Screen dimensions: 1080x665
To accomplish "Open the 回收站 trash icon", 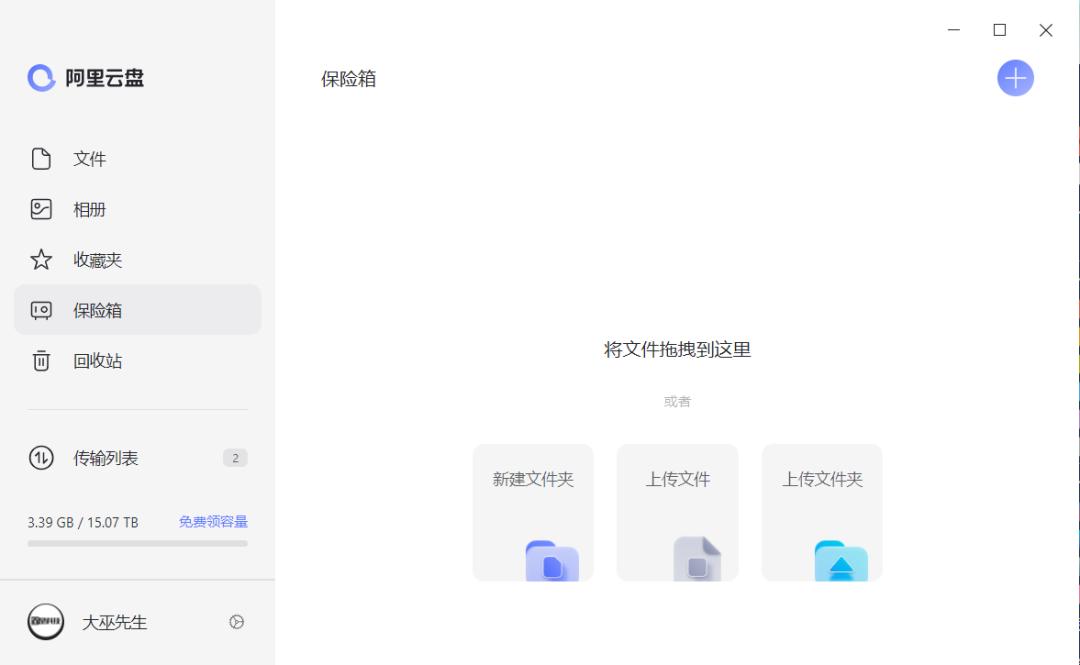I will [x=40, y=361].
